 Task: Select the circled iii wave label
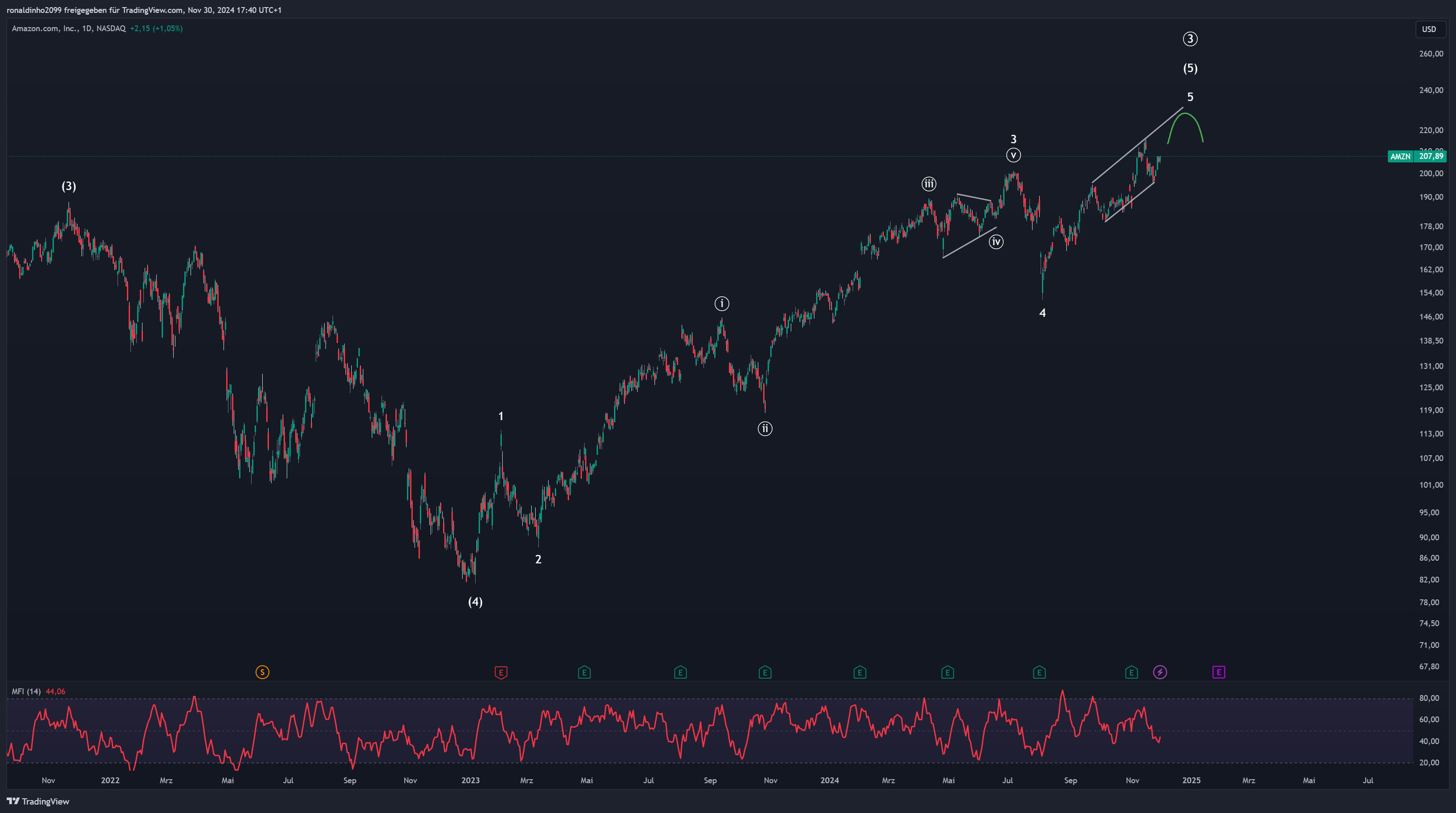[929, 184]
